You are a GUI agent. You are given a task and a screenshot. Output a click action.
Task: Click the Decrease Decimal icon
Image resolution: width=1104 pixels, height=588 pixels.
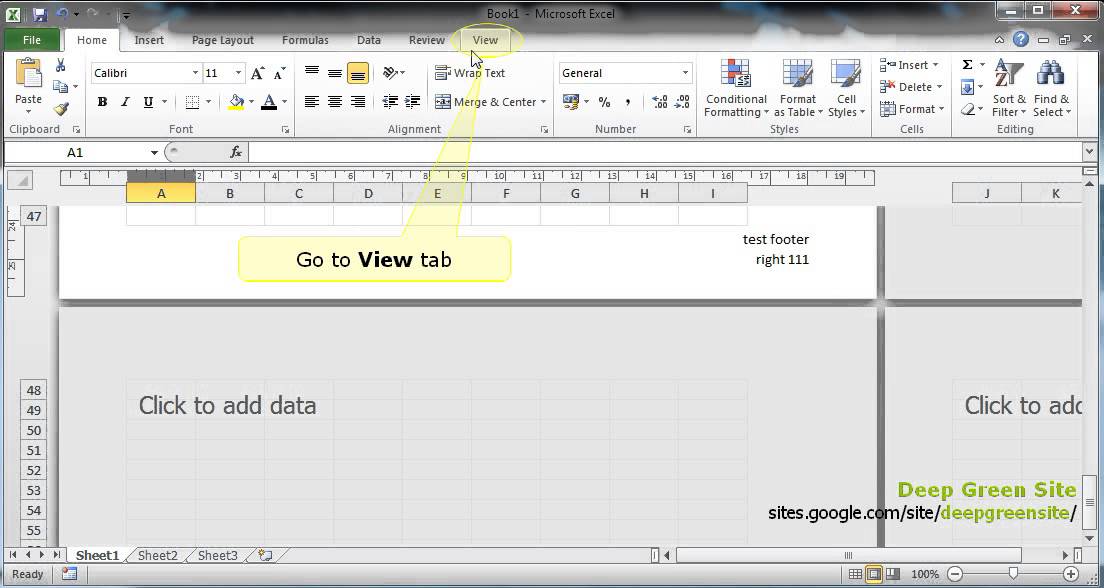coord(682,102)
